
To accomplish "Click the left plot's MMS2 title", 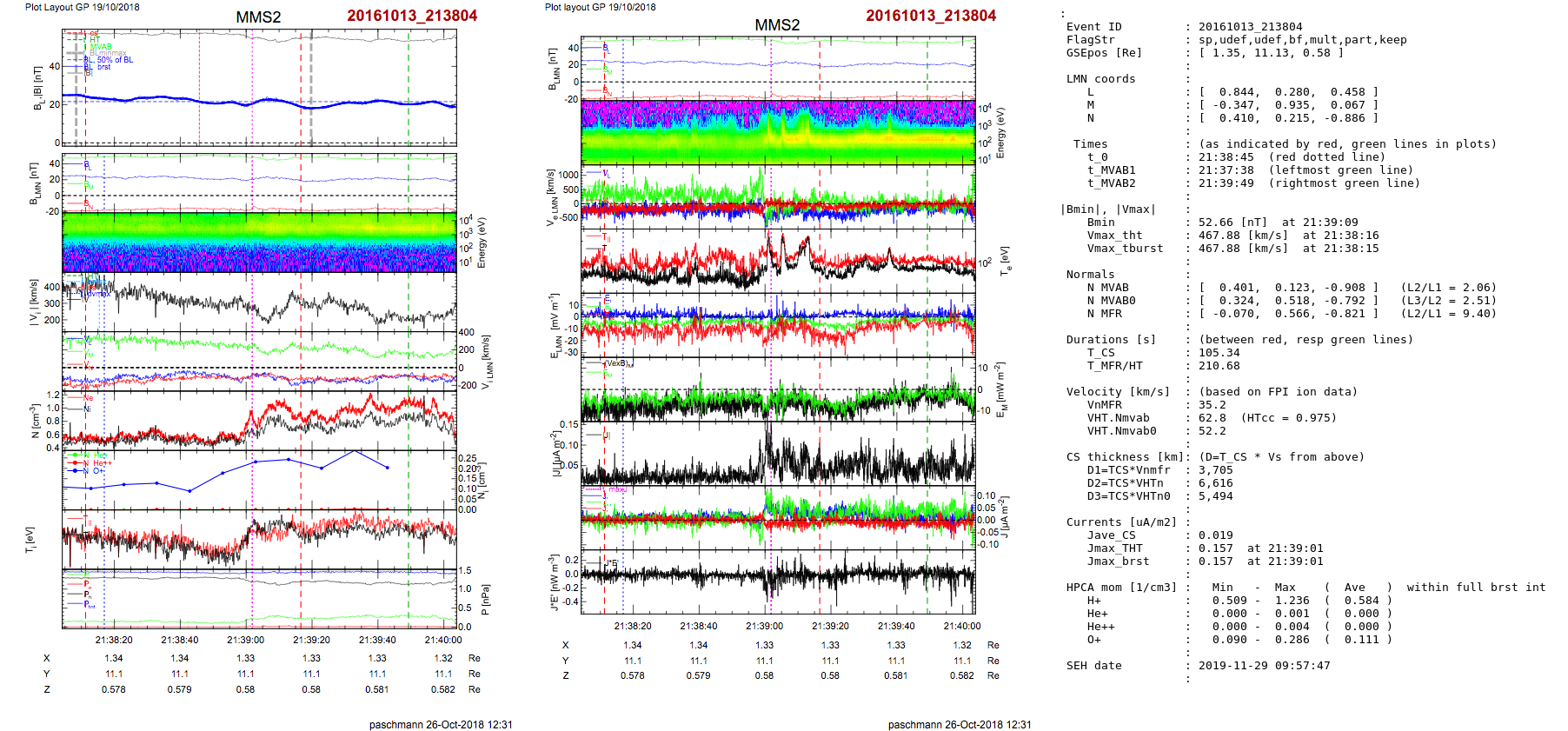I will click(x=258, y=17).
